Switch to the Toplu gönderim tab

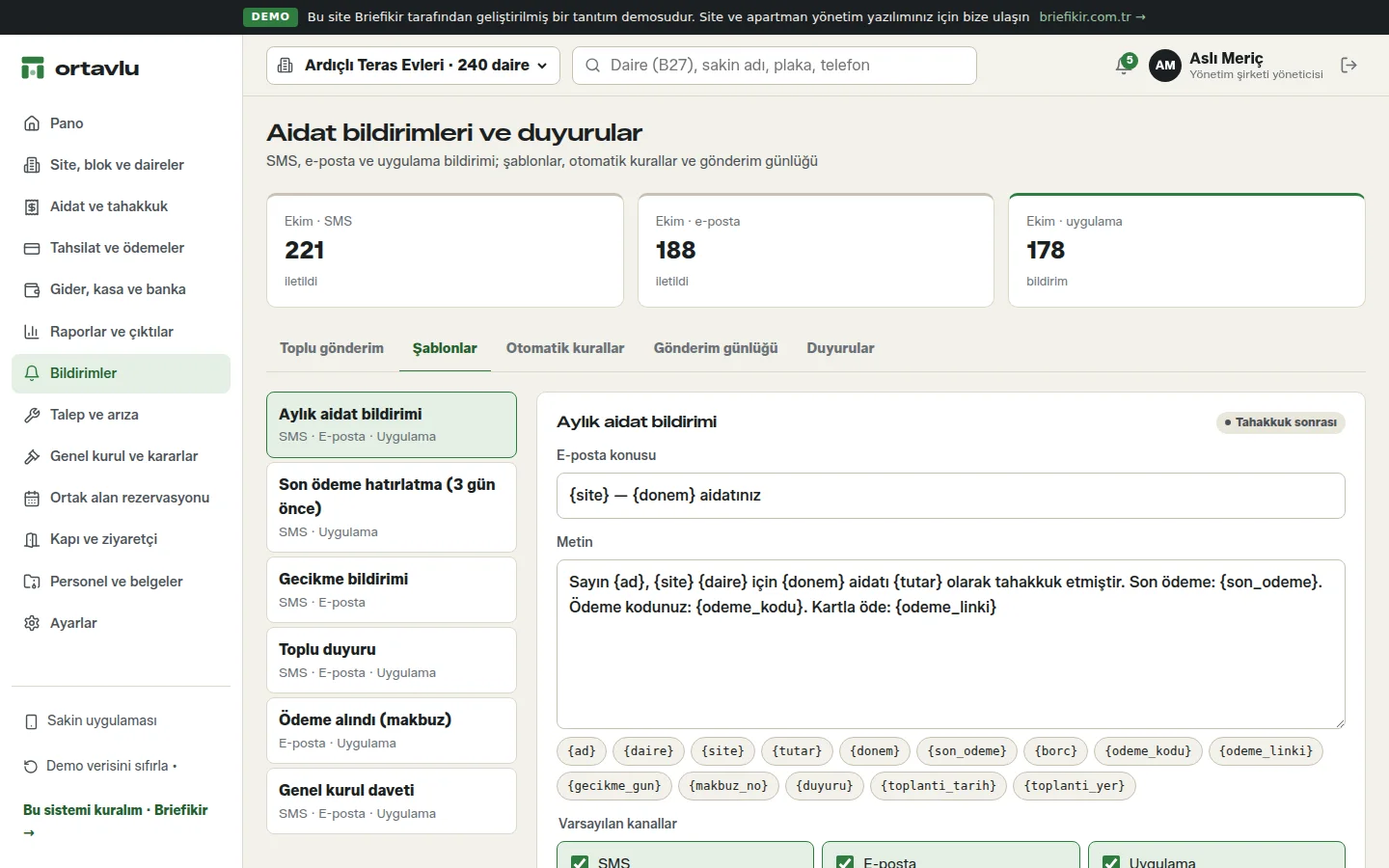pyautogui.click(x=332, y=348)
